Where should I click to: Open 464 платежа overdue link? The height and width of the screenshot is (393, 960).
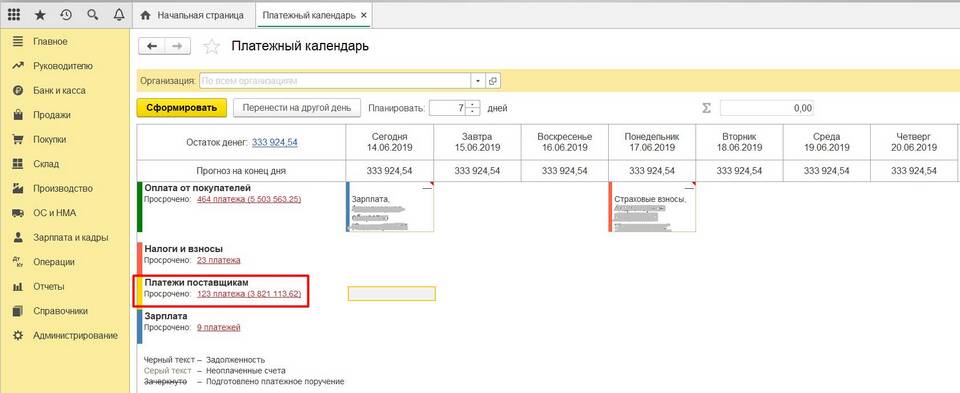[x=249, y=199]
